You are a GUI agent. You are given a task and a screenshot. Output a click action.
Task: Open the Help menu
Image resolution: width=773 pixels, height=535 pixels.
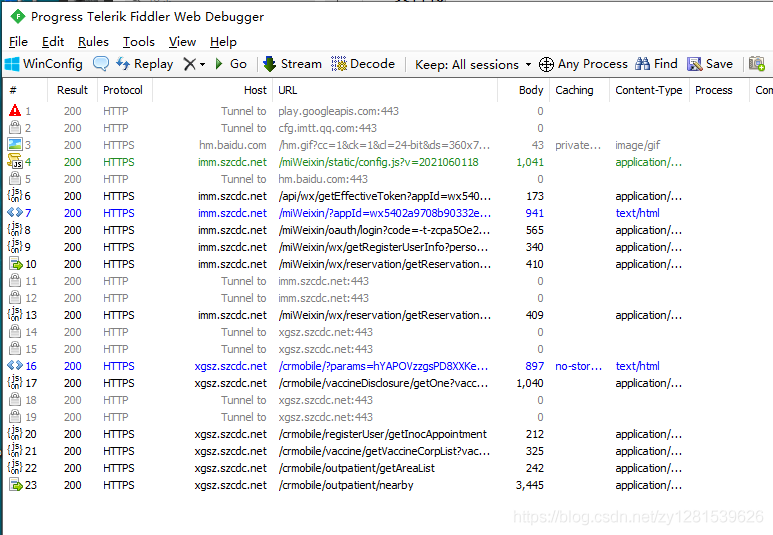click(223, 42)
